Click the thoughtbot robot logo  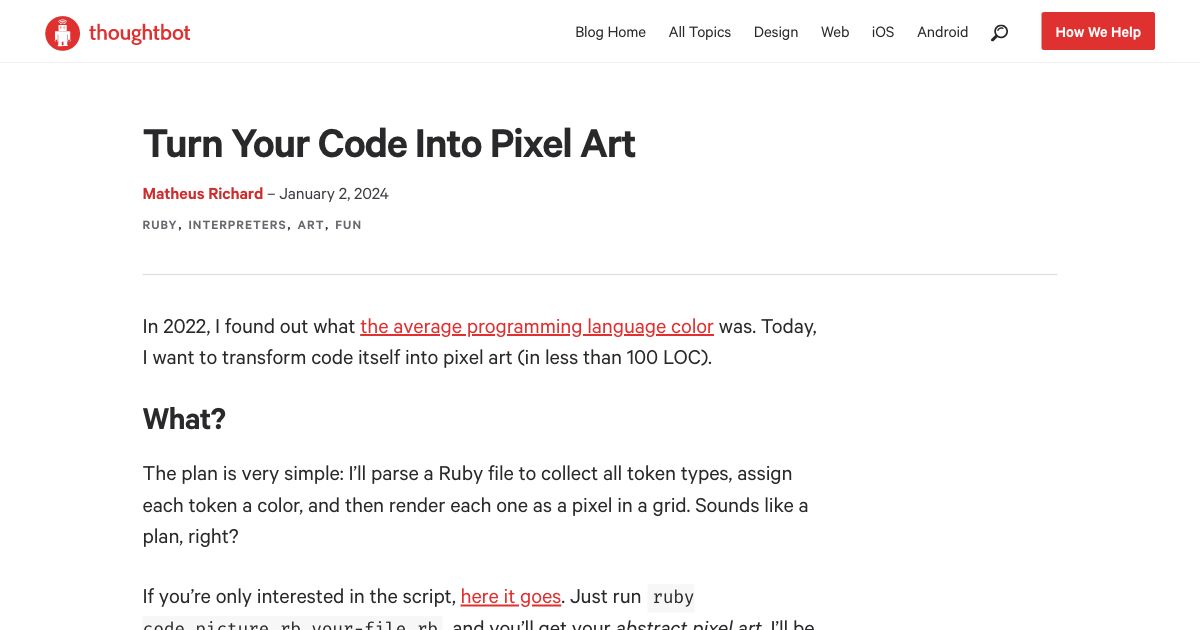click(x=62, y=31)
